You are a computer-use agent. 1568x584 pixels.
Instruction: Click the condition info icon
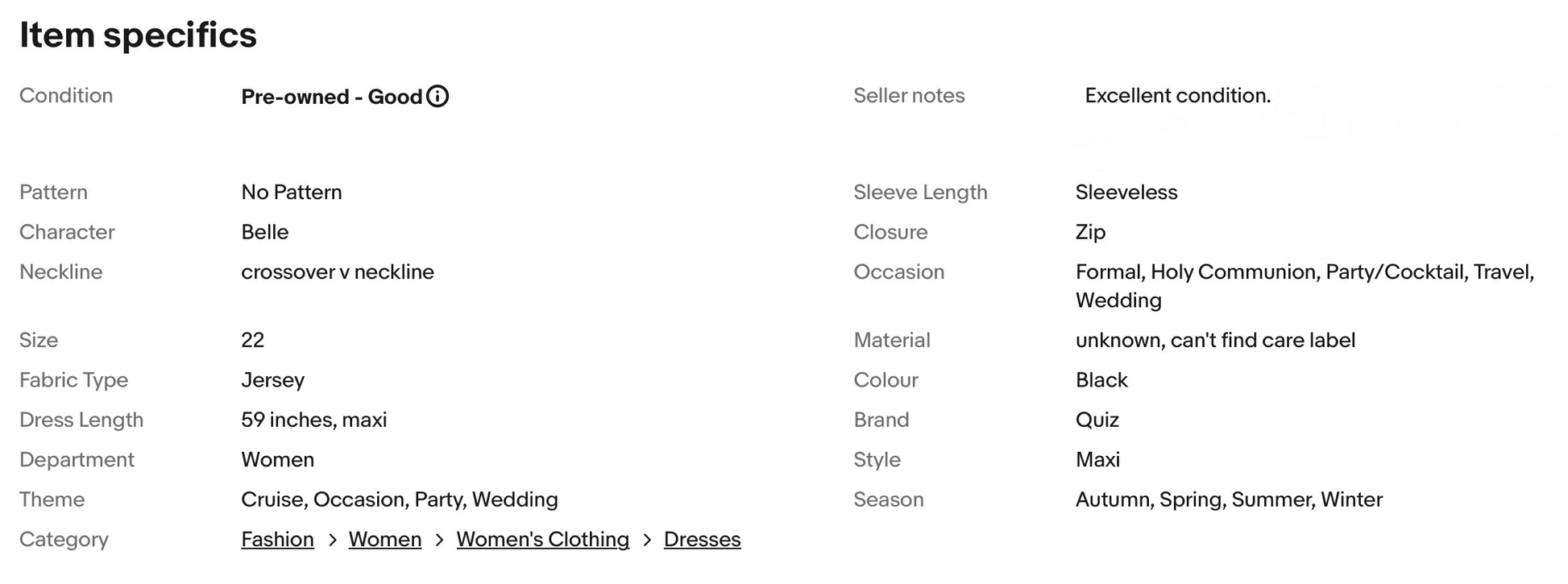(438, 97)
